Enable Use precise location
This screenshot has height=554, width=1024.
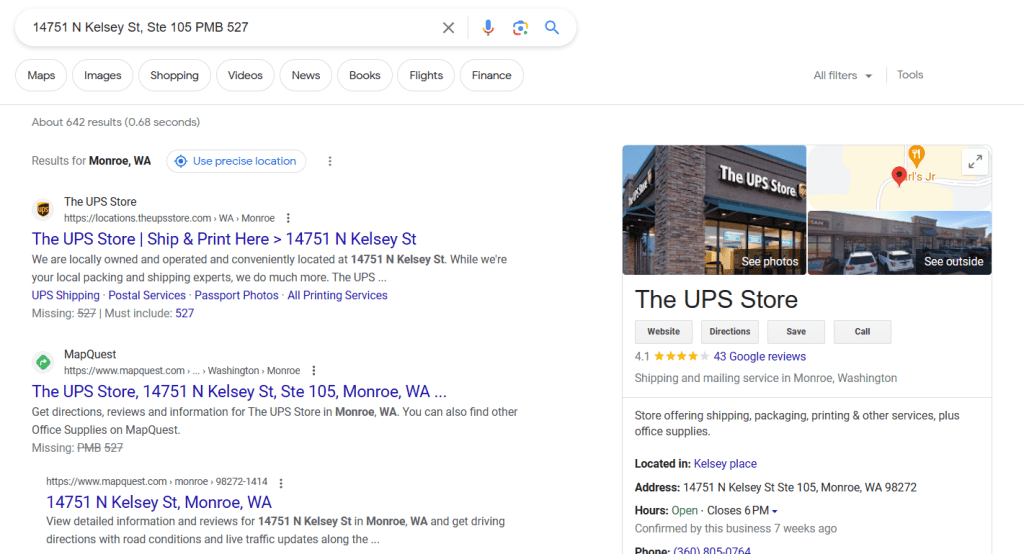point(236,161)
